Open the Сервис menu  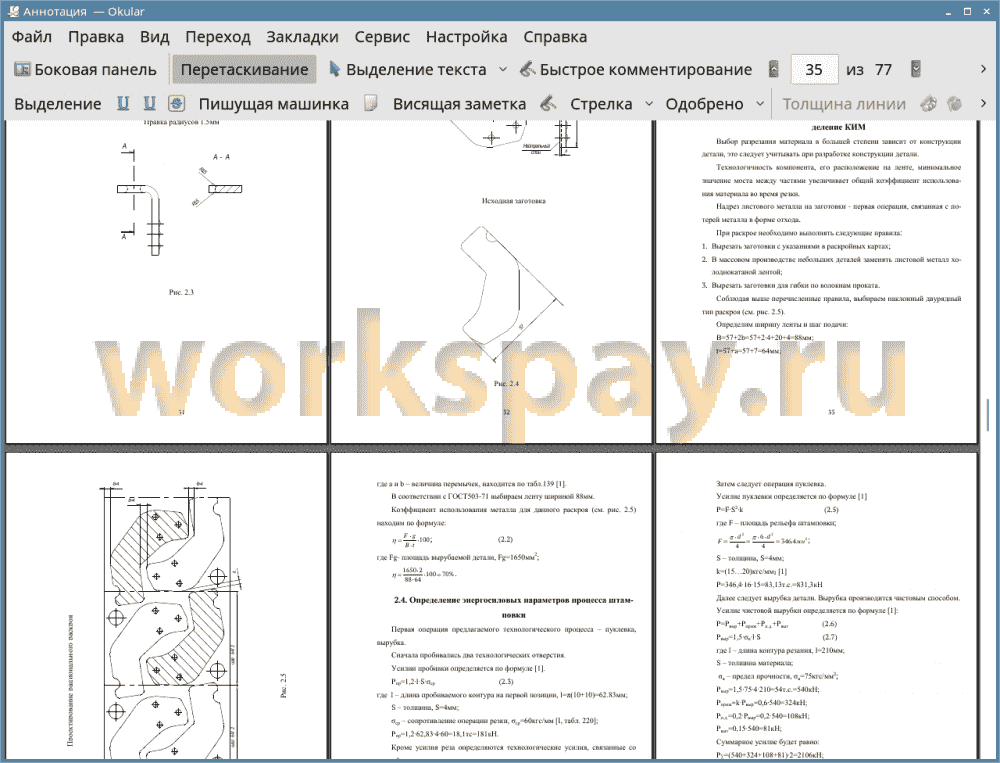382,37
